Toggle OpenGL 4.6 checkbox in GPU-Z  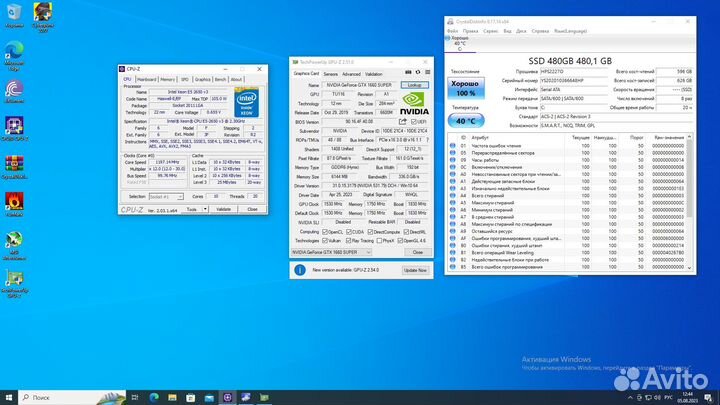400,241
